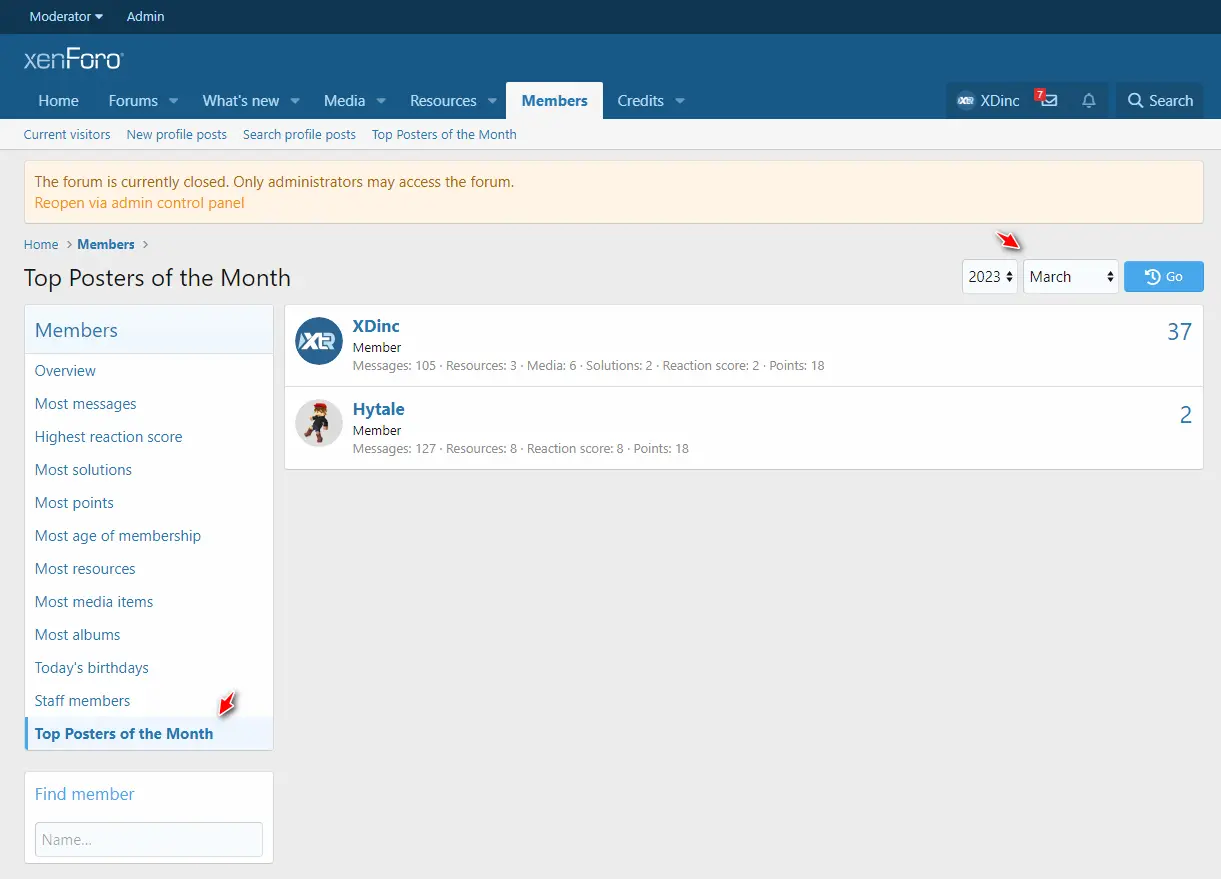
Task: Switch to the Members tab
Action: tap(554, 101)
